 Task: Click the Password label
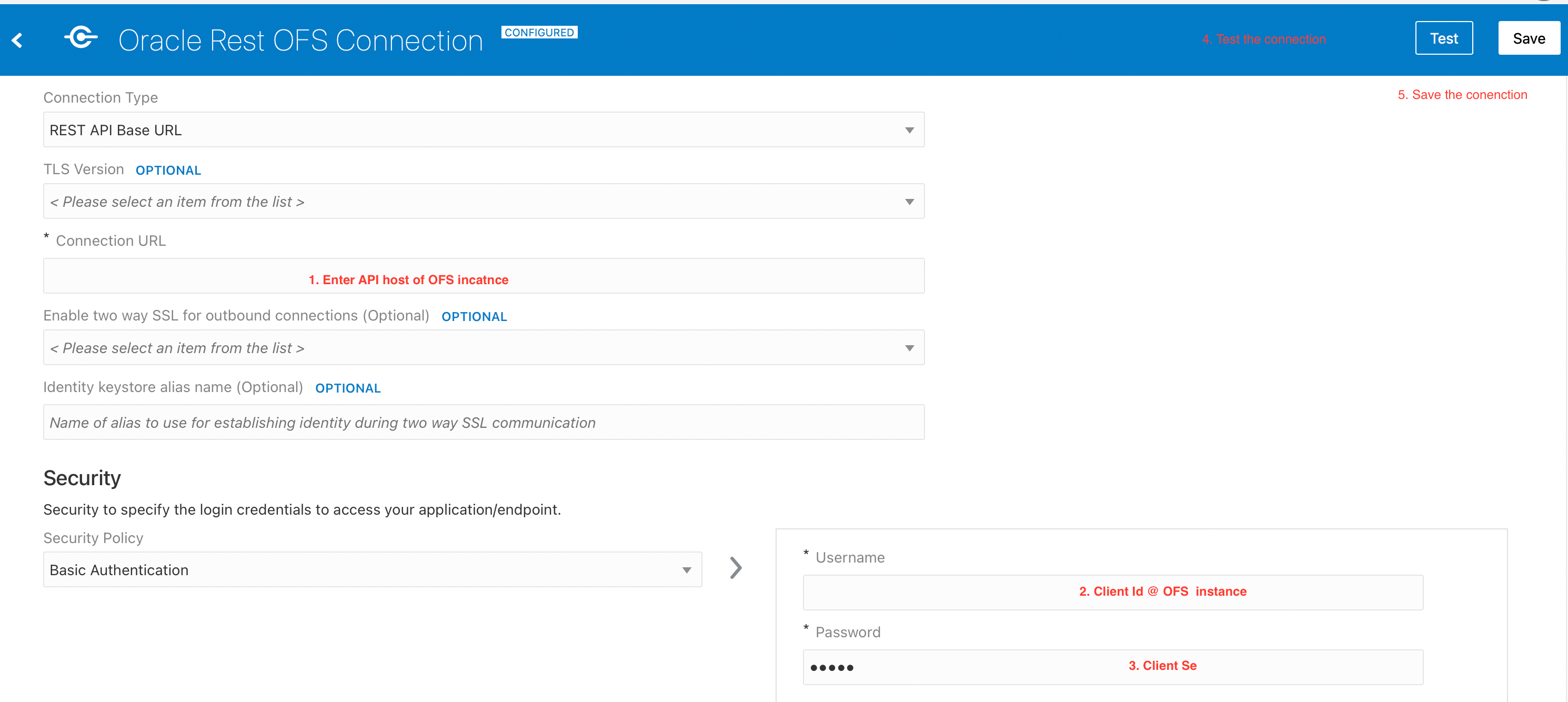tap(848, 633)
